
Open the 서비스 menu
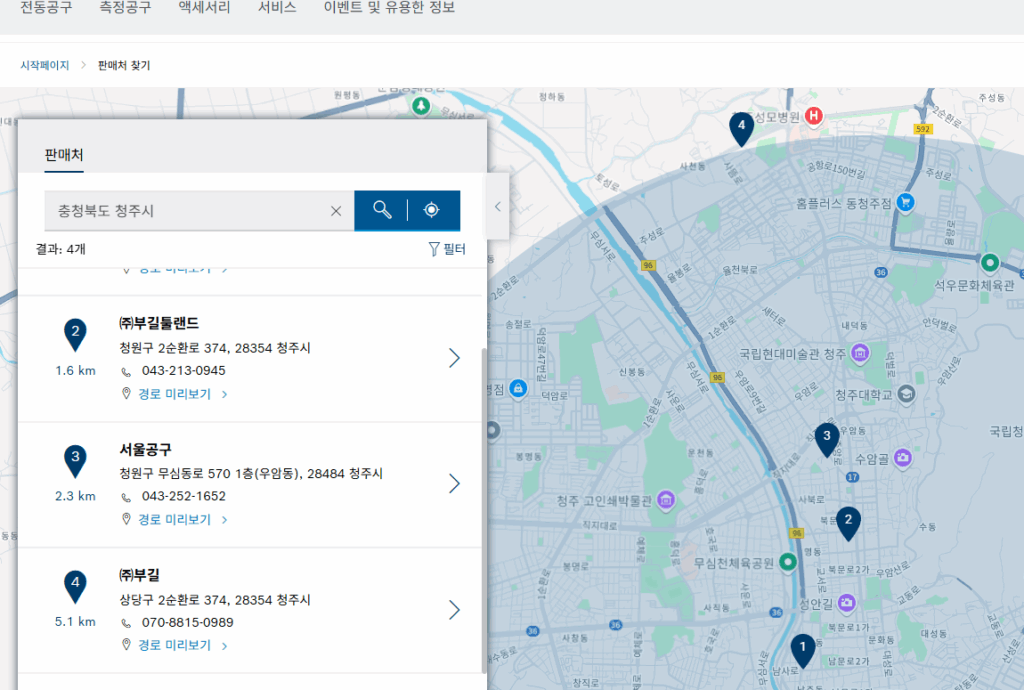277,8
